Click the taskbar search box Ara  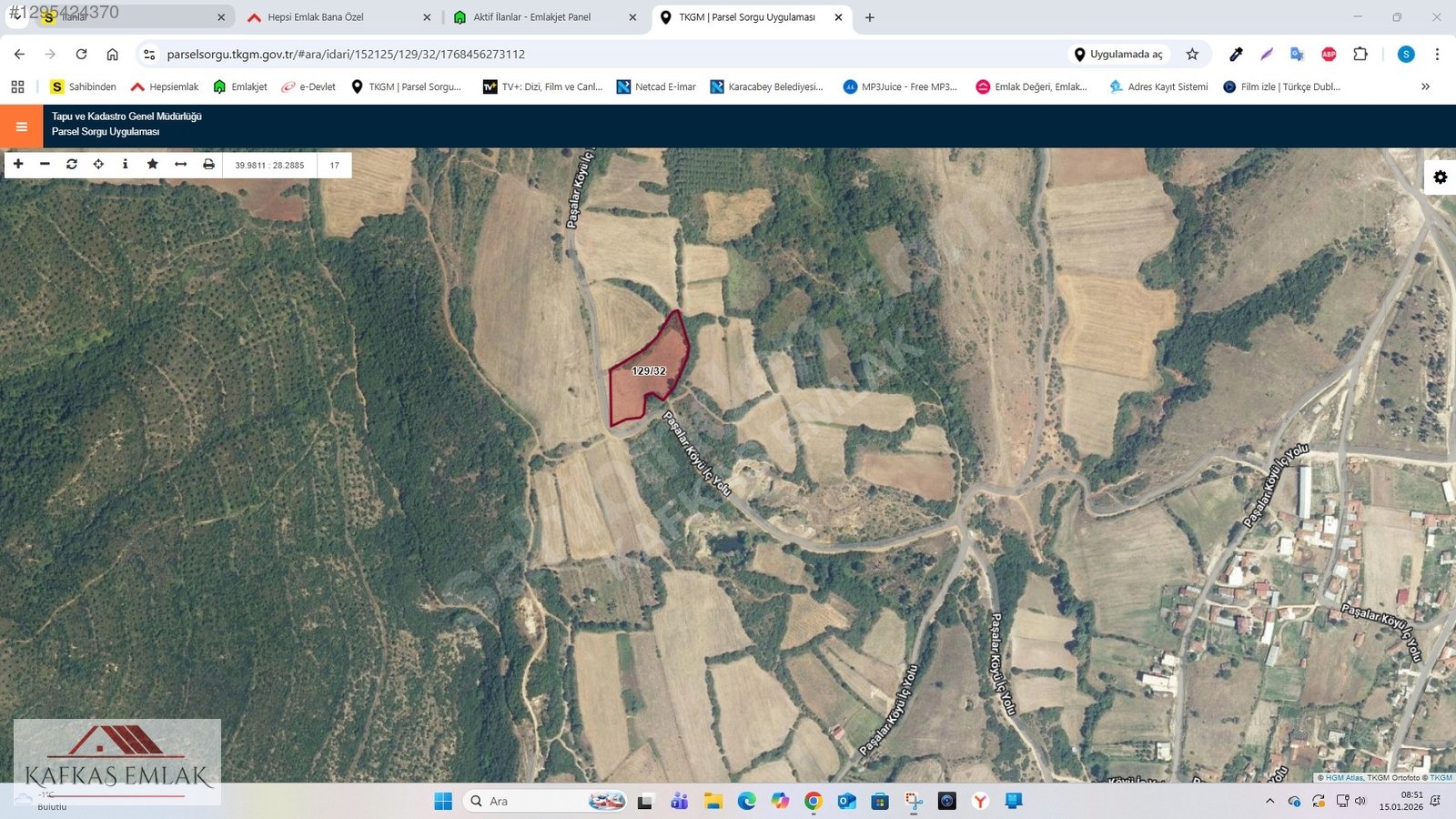[x=544, y=801]
